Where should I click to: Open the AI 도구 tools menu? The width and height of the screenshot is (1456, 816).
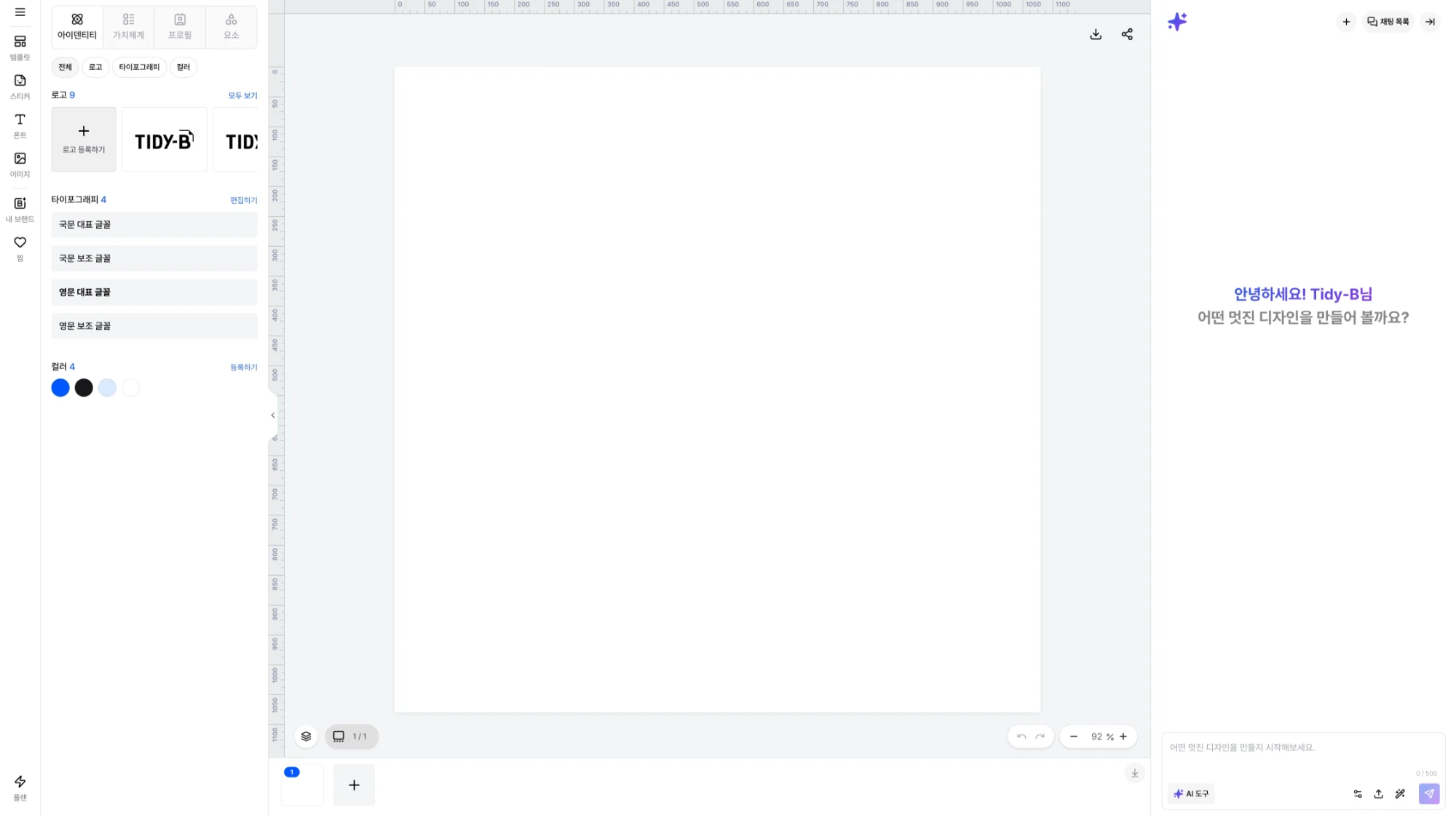pos(1191,793)
